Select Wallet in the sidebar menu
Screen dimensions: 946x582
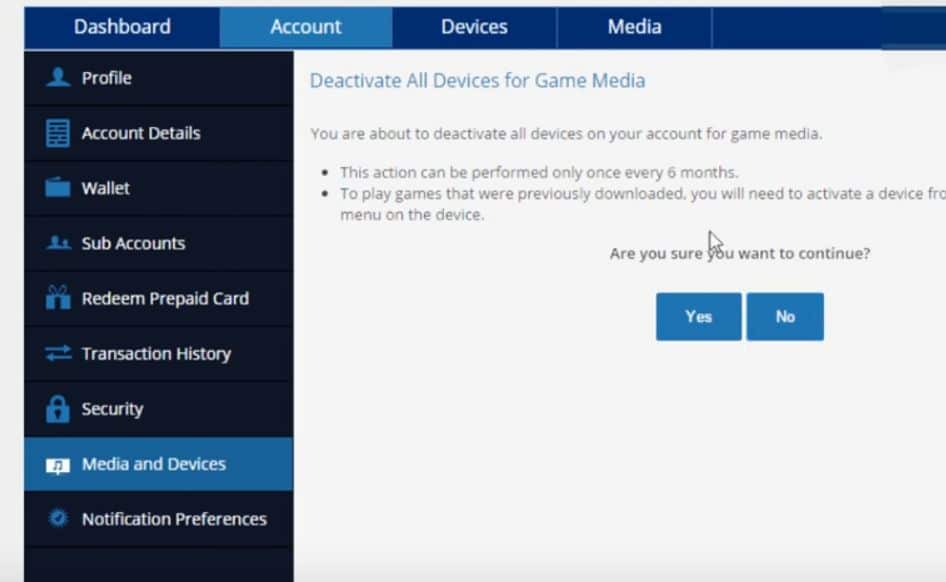point(106,188)
